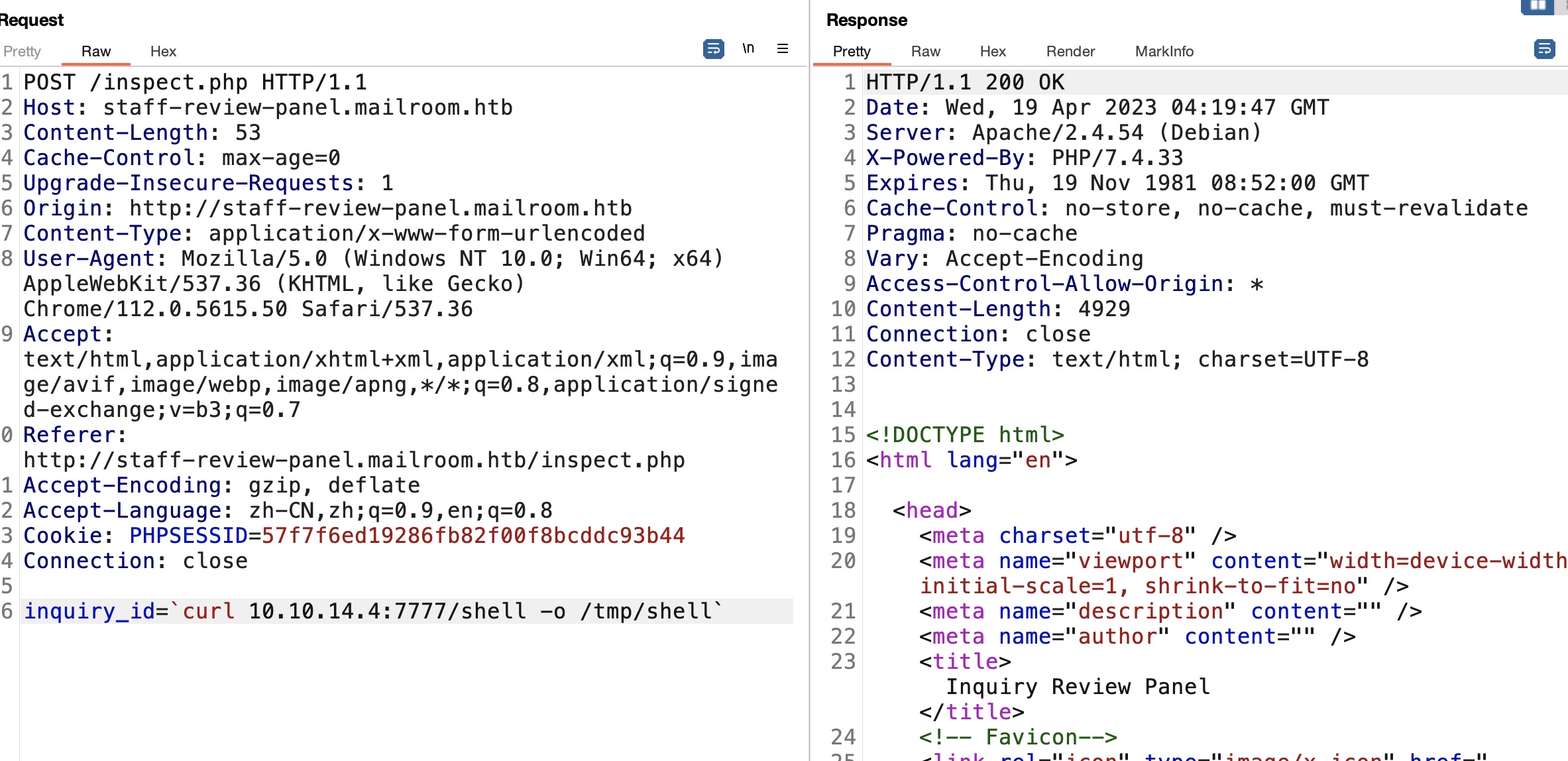1568x761 pixels.
Task: Switch Response view to Raw tab
Action: pos(925,52)
